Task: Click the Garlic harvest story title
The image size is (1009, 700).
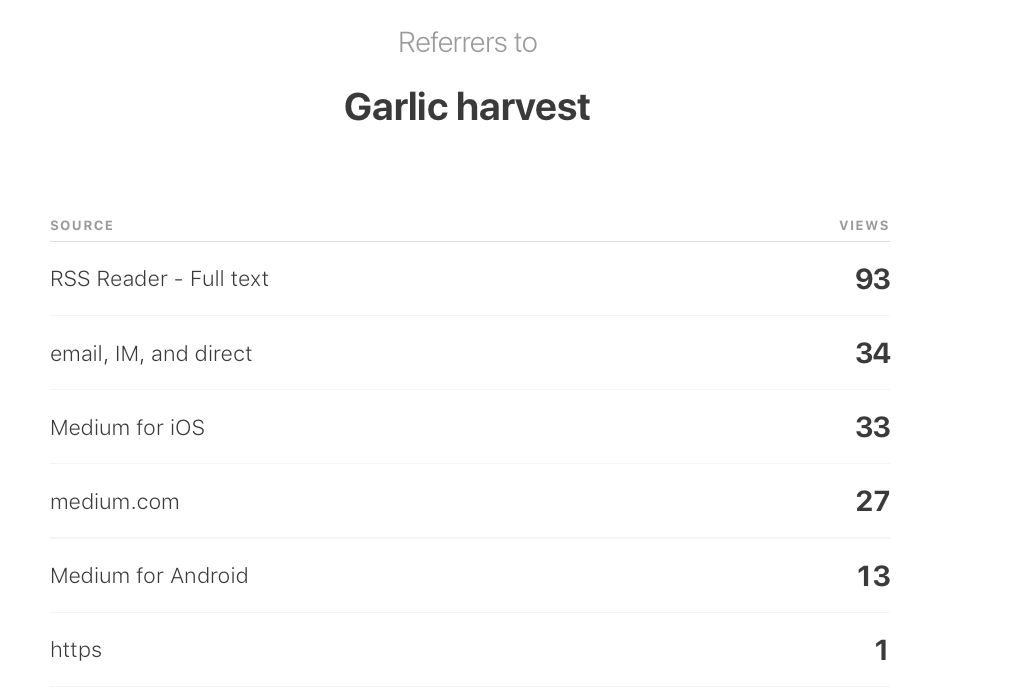Action: (x=467, y=107)
